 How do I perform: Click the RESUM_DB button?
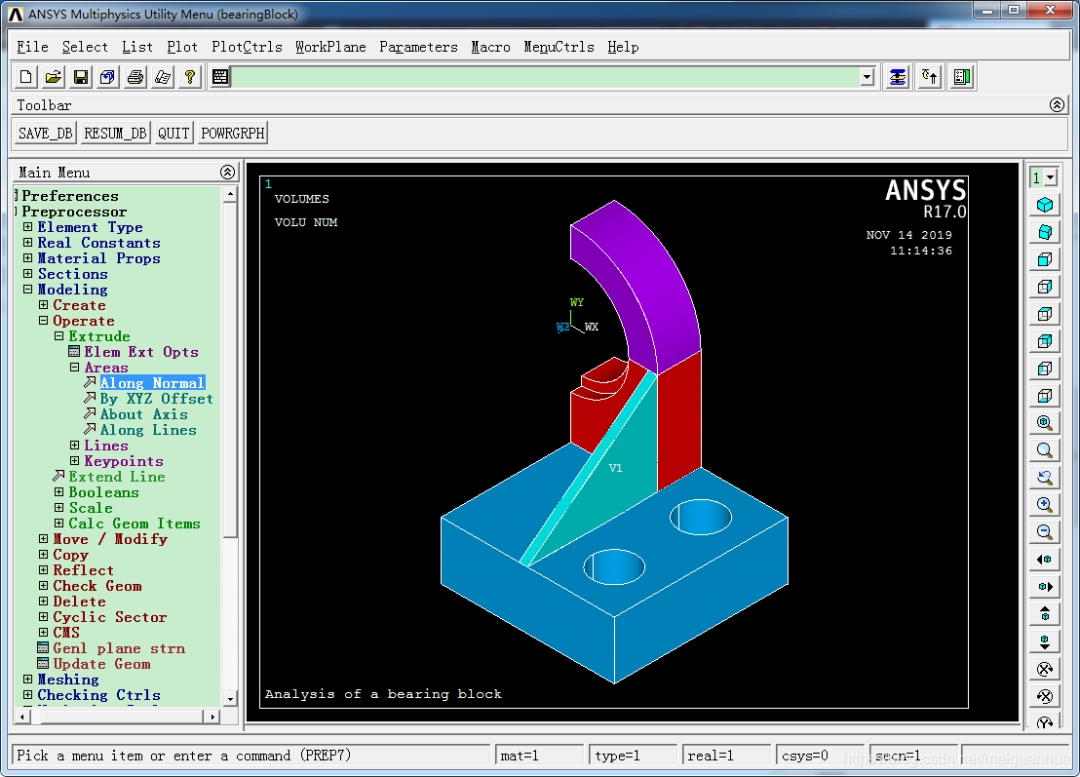click(x=115, y=133)
